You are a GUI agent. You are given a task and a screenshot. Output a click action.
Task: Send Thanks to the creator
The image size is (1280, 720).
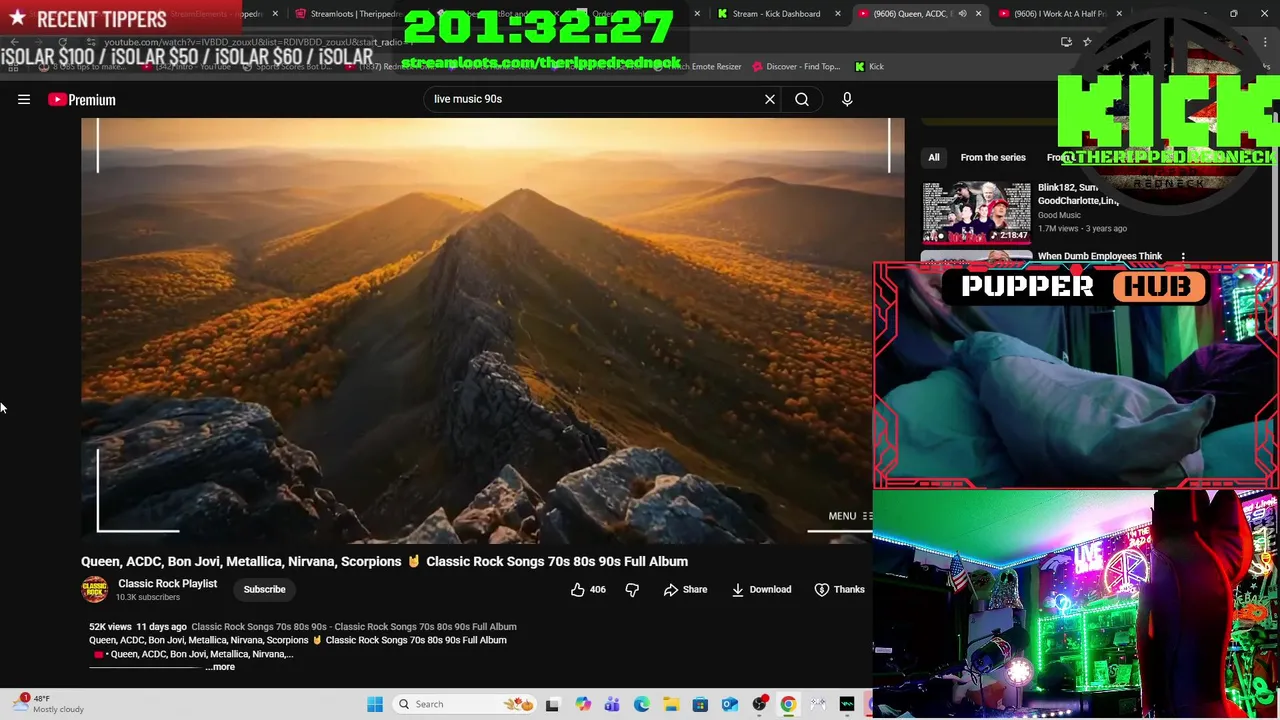839,589
